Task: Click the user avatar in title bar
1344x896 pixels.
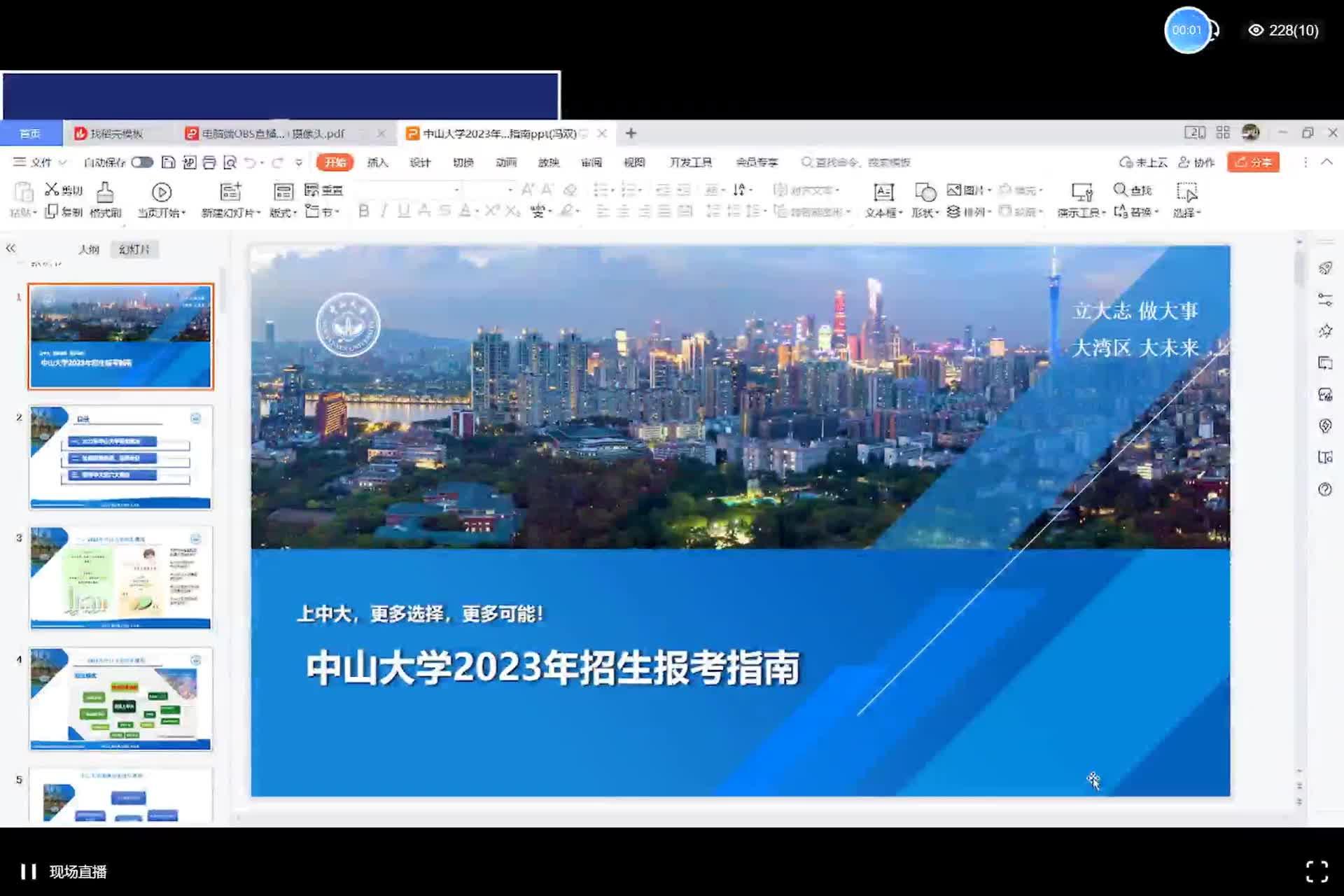Action: [1251, 132]
